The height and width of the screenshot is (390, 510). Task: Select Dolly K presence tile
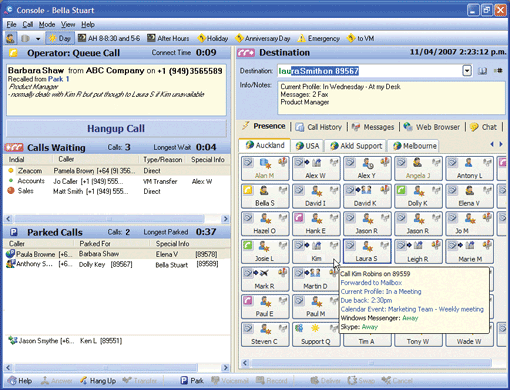pyautogui.click(x=418, y=196)
